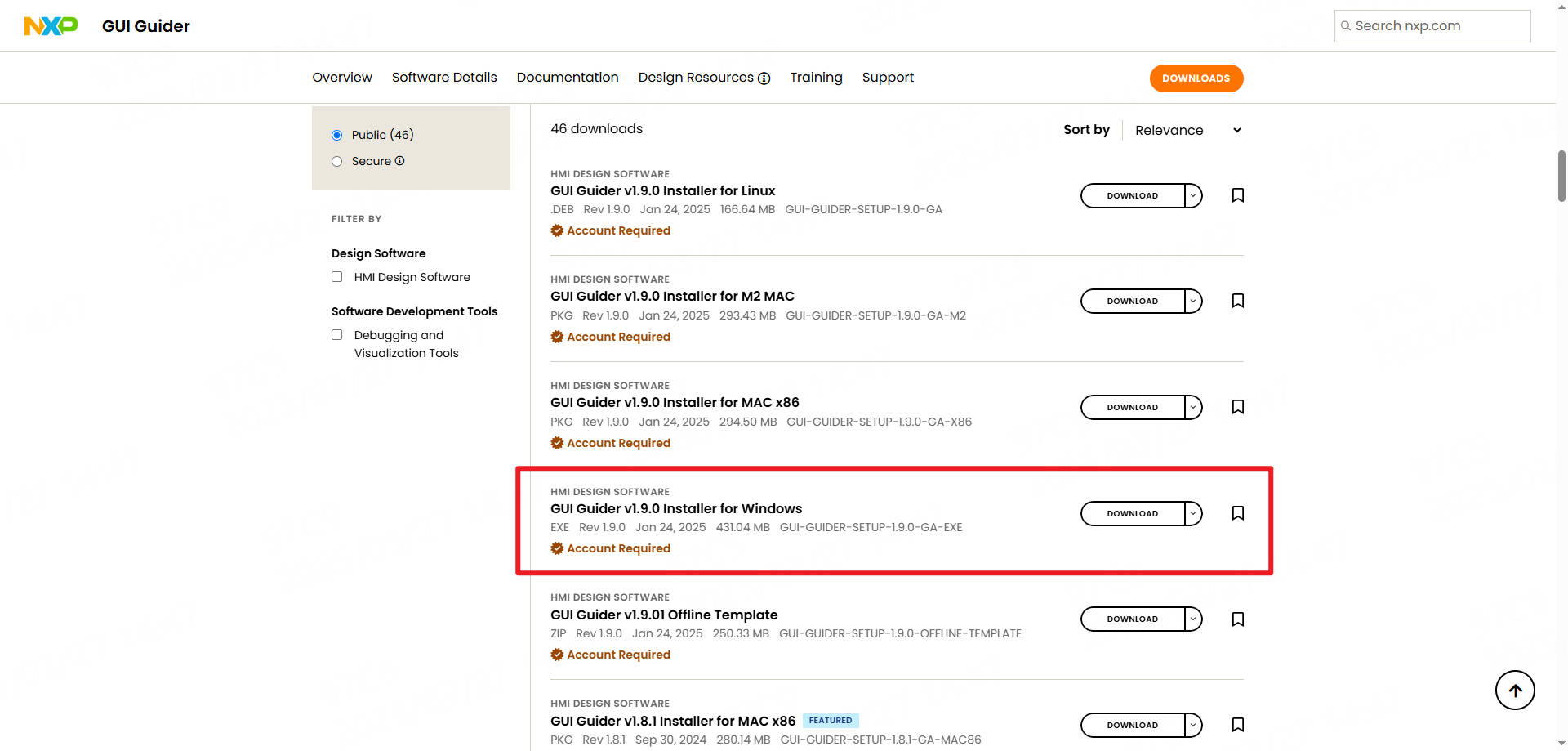Select the Secure radio button
Image resolution: width=1568 pixels, height=751 pixels.
tap(336, 162)
